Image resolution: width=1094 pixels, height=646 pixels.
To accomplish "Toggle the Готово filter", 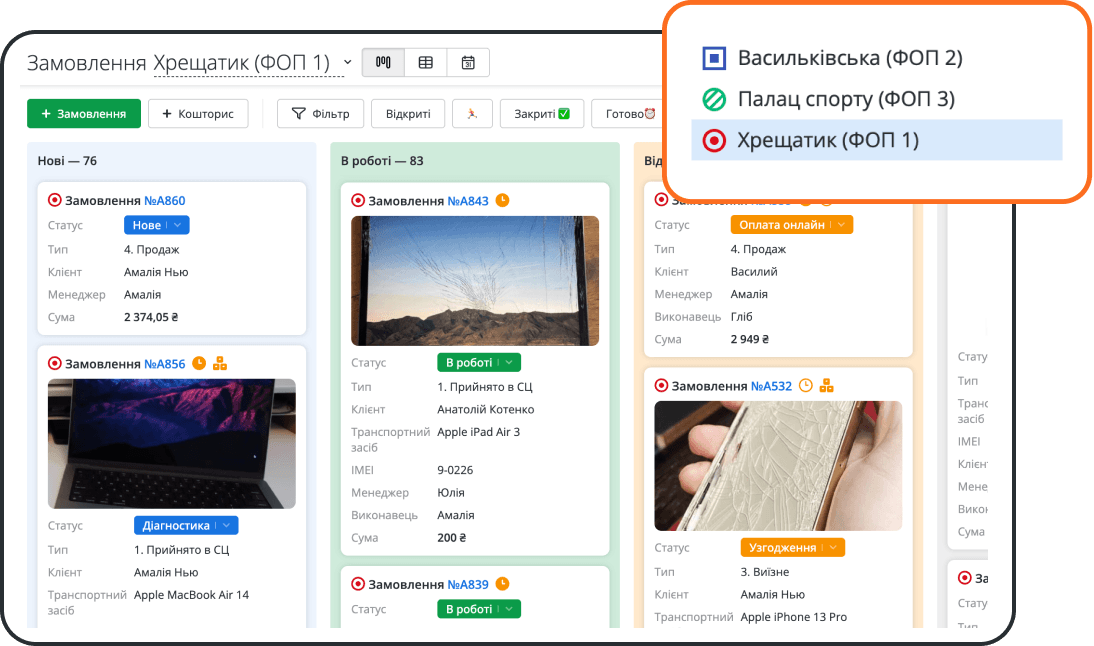I will click(x=630, y=114).
